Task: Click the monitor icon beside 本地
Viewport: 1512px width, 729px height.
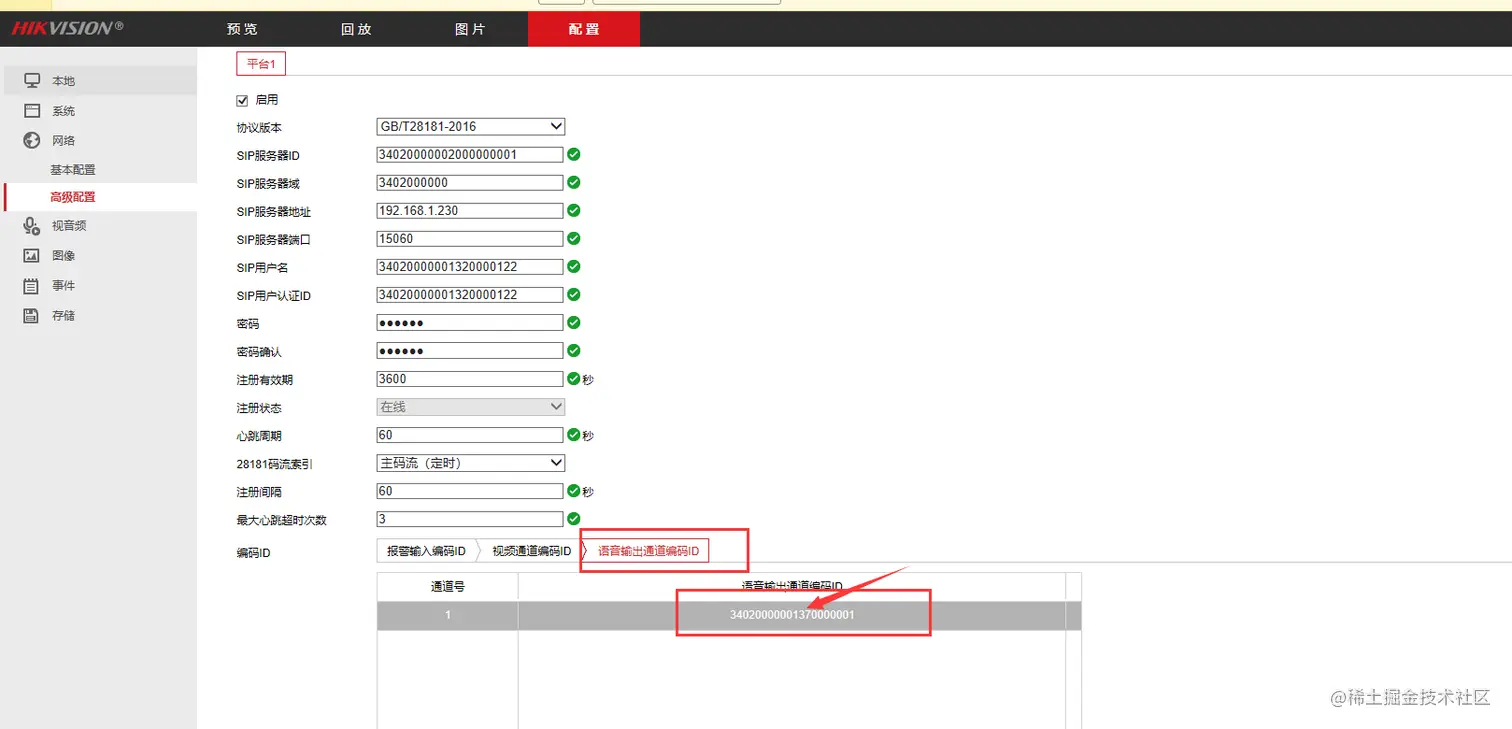Action: 32,80
